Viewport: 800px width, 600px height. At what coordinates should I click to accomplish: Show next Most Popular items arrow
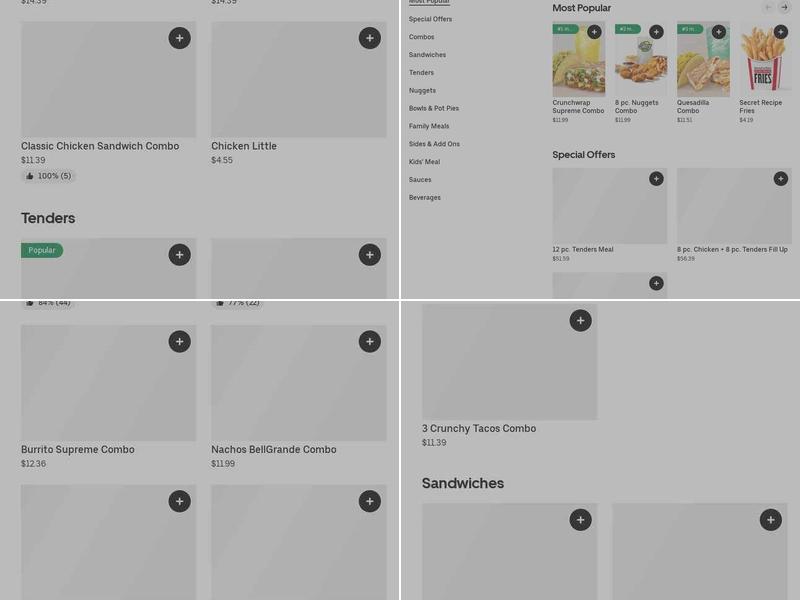tap(784, 7)
